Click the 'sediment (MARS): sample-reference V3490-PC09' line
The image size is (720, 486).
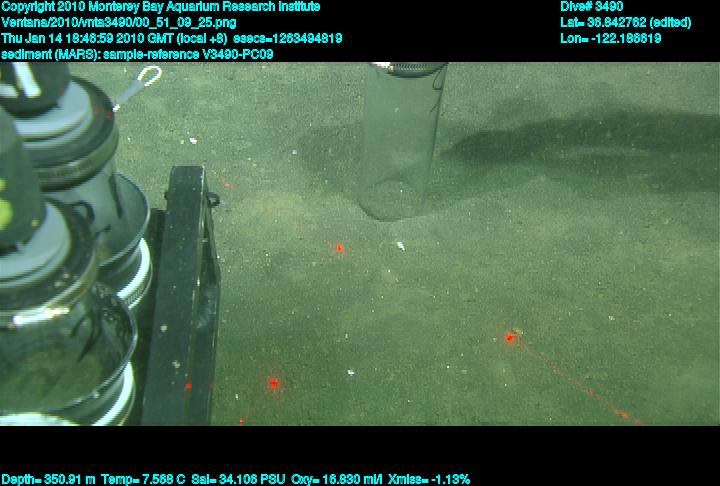(x=137, y=54)
